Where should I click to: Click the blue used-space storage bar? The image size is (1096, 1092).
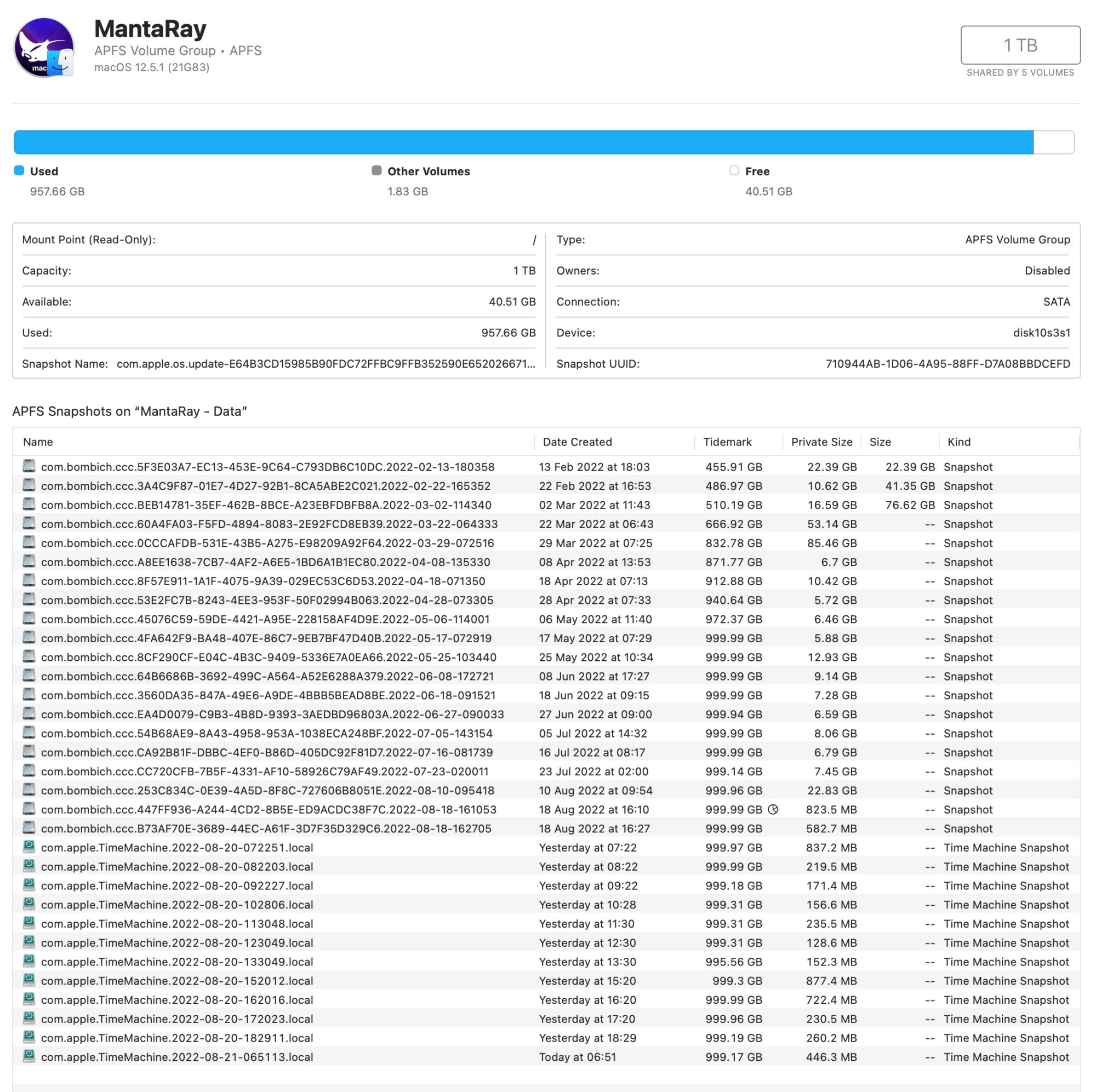pyautogui.click(x=522, y=142)
